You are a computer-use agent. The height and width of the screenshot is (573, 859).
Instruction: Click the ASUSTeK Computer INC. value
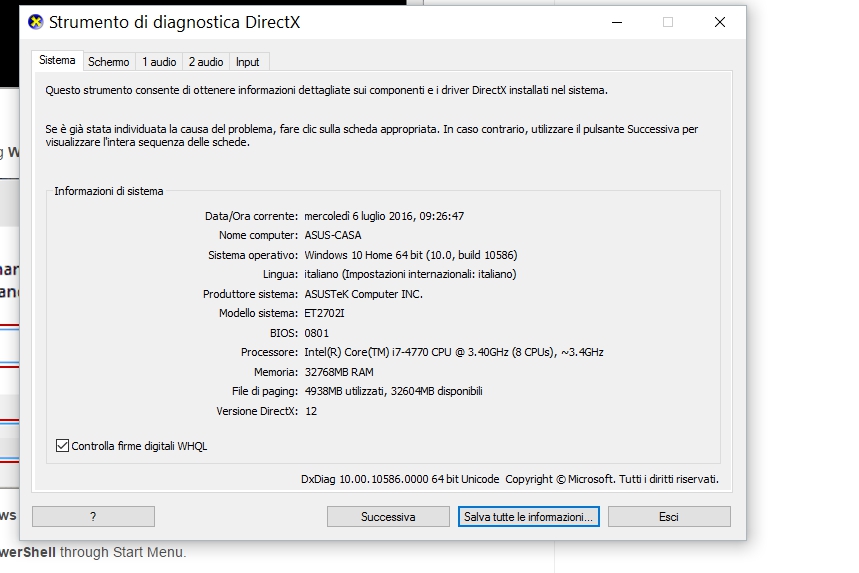[364, 294]
